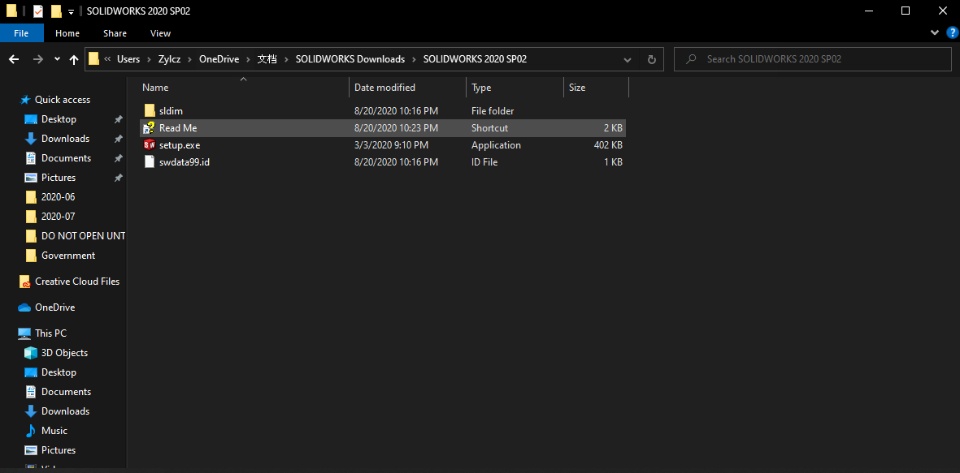This screenshot has height=473, width=960.
Task: Click the Zylcz breadcrumb segment
Action: pos(170,59)
